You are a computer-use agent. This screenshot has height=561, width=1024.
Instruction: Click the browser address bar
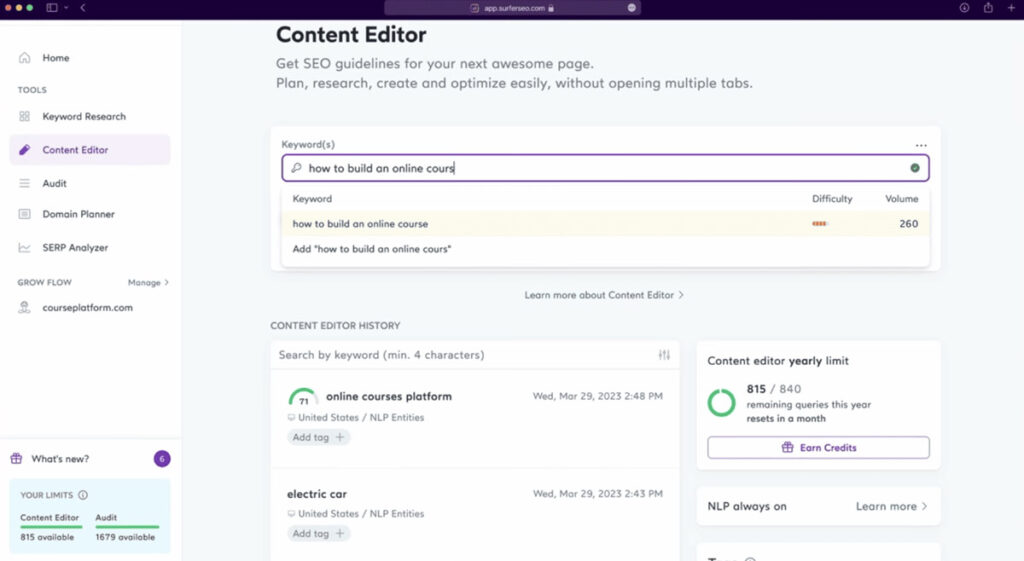(513, 8)
